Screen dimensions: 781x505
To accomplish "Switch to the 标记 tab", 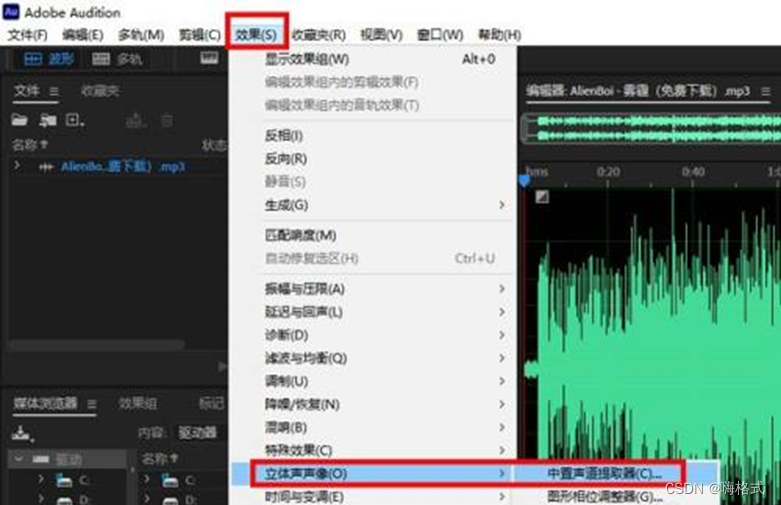I will (x=211, y=403).
